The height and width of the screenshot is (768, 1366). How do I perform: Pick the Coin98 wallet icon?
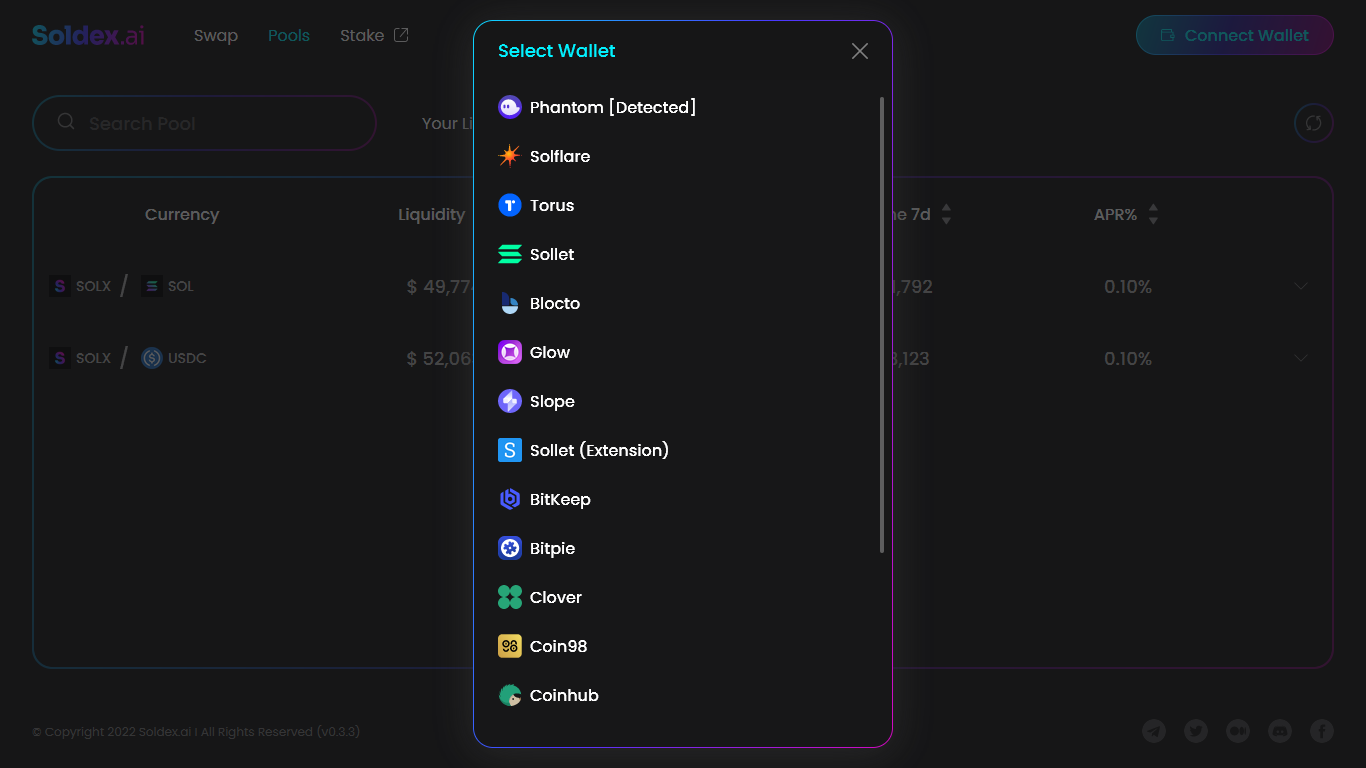pos(510,646)
